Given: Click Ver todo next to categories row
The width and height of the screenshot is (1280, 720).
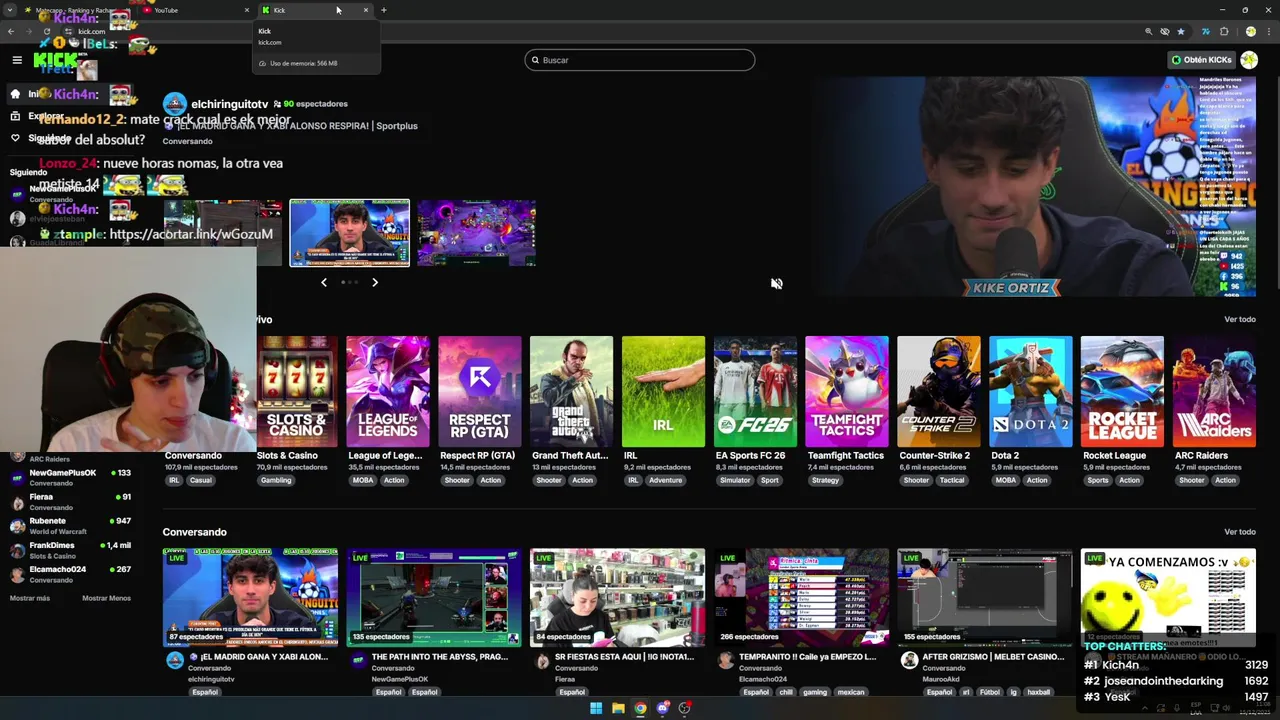Looking at the screenshot, I should pyautogui.click(x=1239, y=319).
